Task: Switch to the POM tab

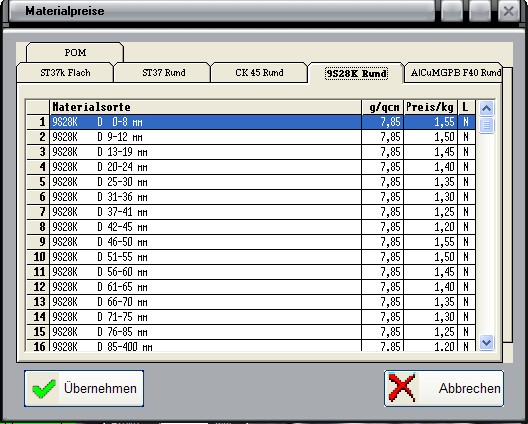Action: pyautogui.click(x=75, y=53)
